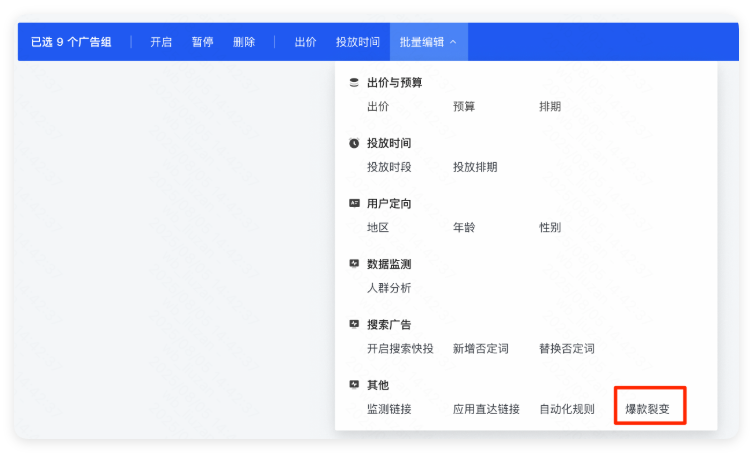Click the 出价与预算 section heading

tap(394, 83)
